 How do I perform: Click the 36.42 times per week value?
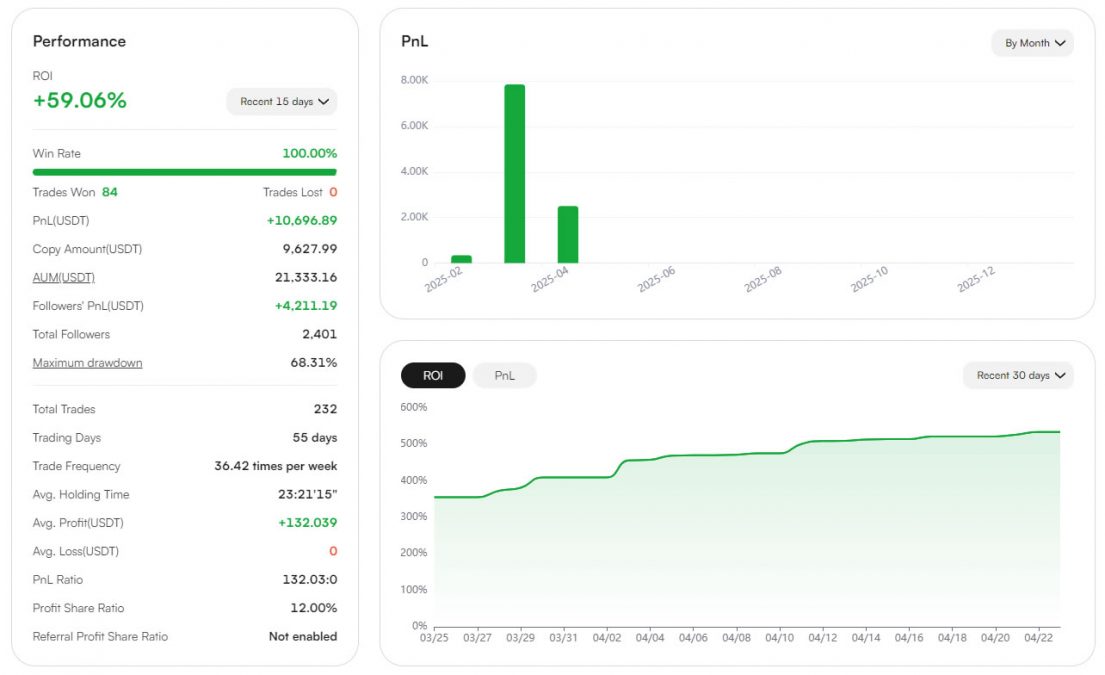tap(276, 466)
